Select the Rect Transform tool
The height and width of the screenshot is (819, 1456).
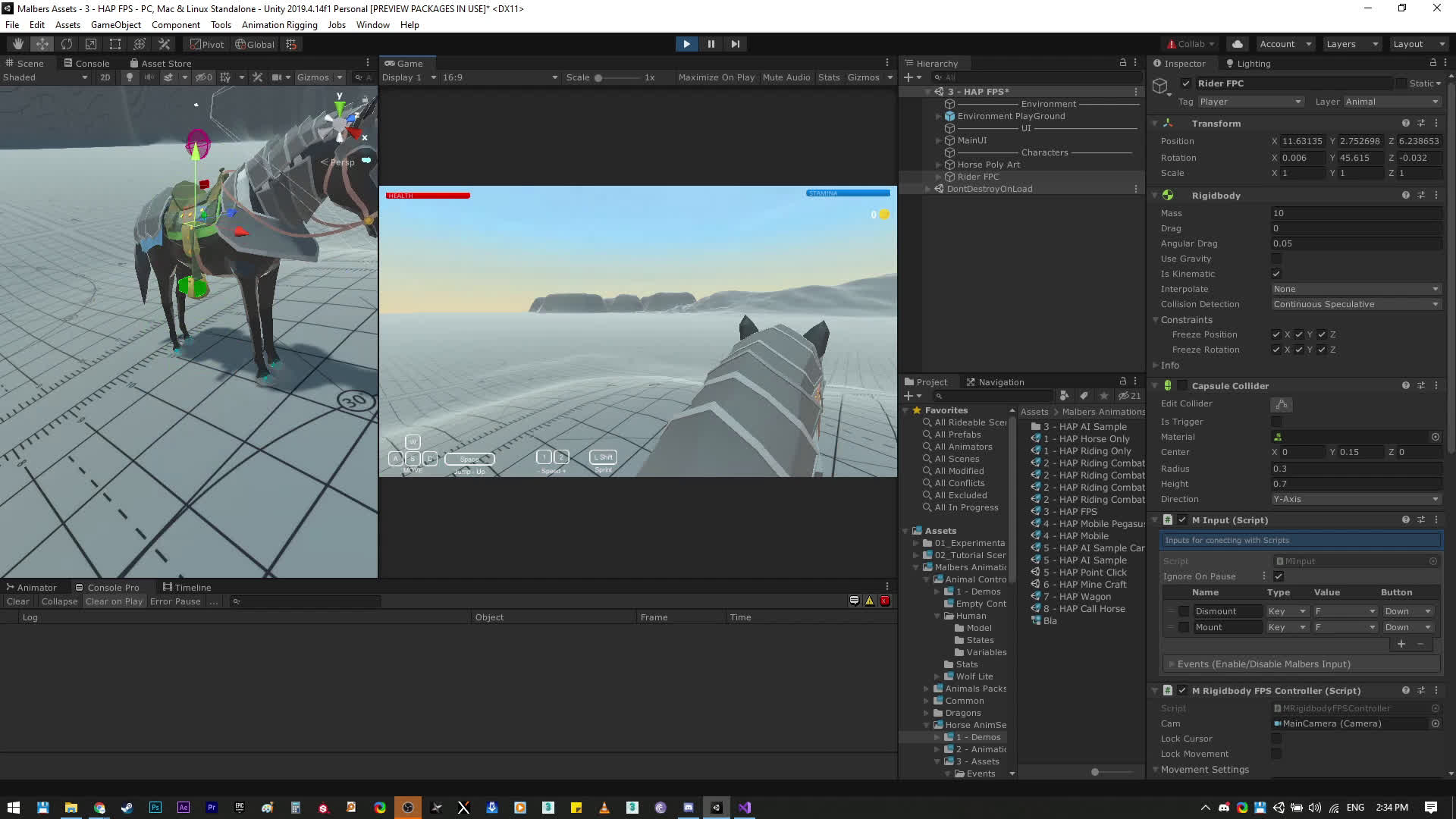click(x=115, y=44)
